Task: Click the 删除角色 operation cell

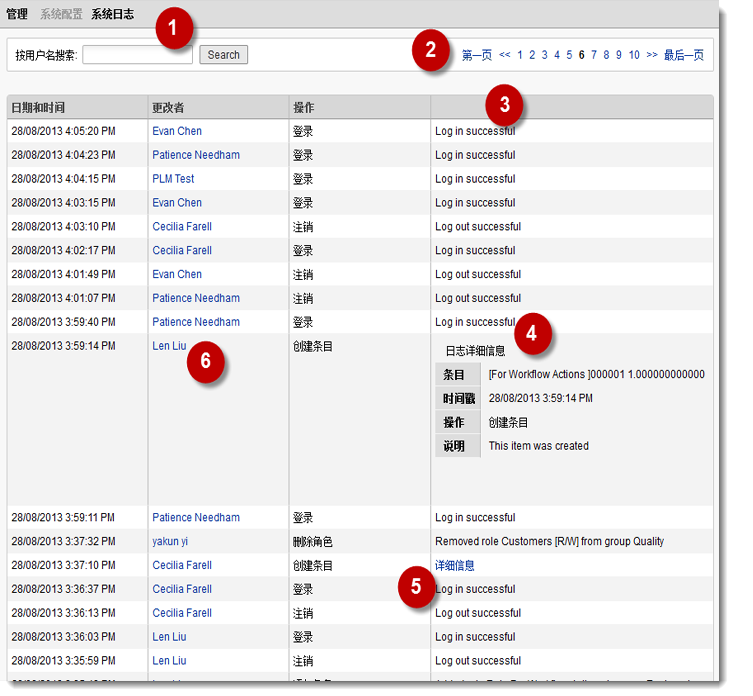Action: [x=313, y=542]
